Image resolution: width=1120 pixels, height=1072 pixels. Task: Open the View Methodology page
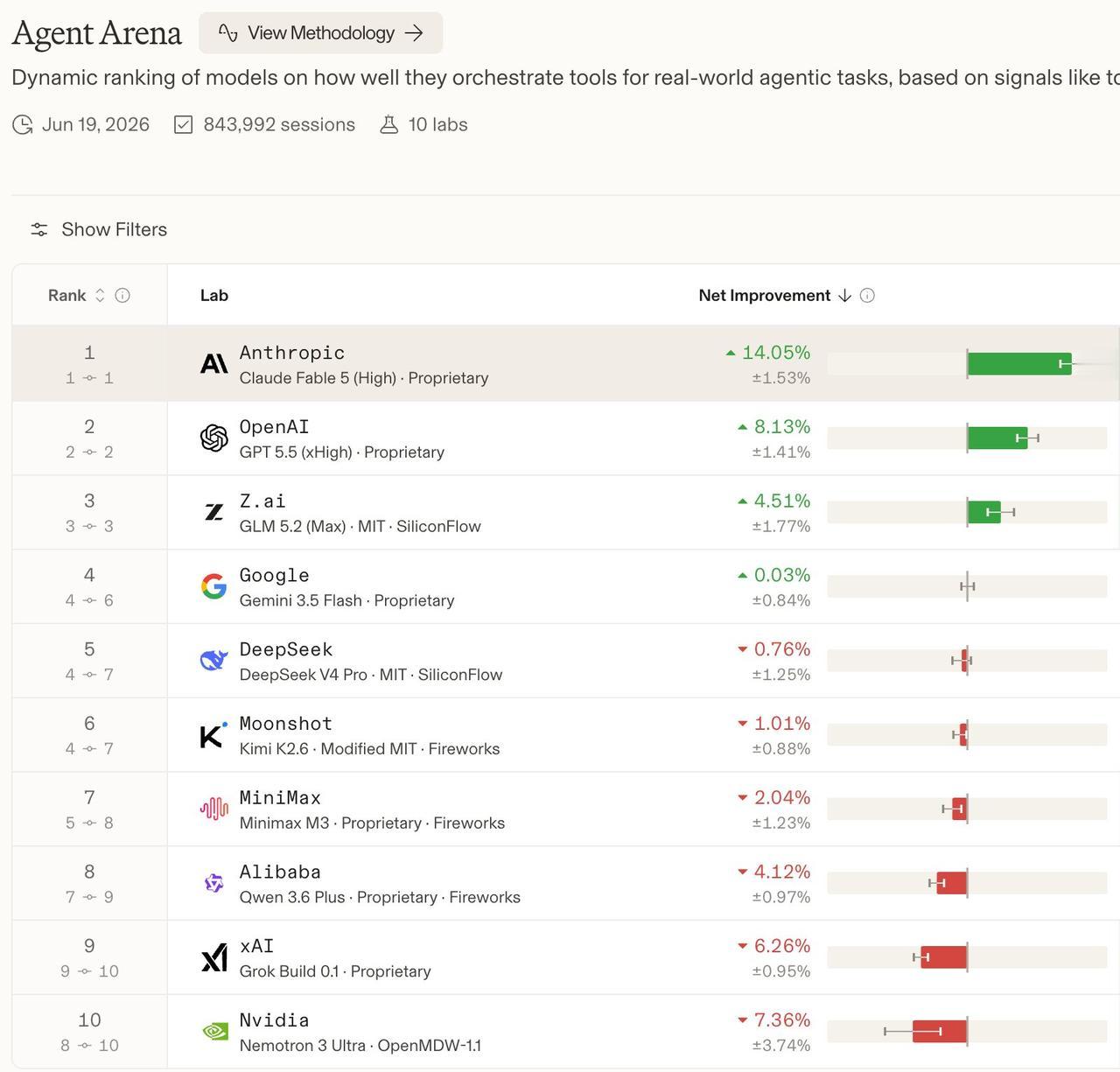click(x=320, y=33)
